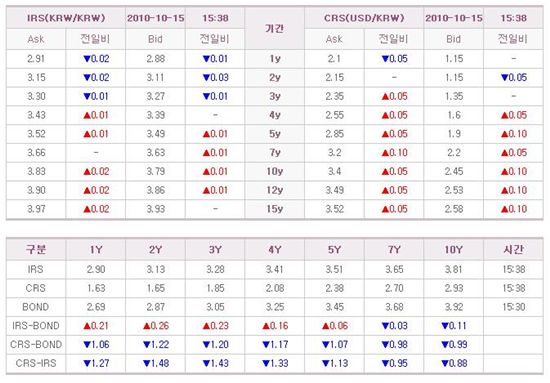This screenshot has height=383, width=550.
Task: Select the 10Y column header in lower table
Action: (x=454, y=250)
